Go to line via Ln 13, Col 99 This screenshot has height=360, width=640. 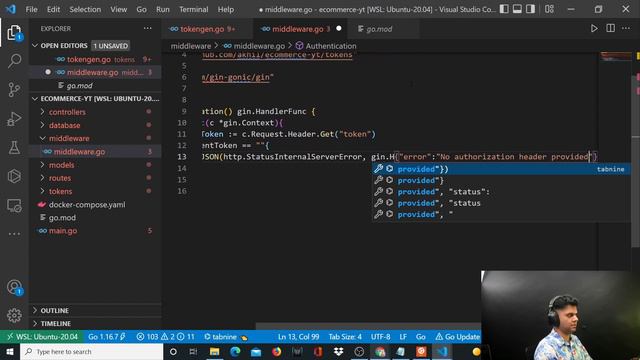pos(298,337)
